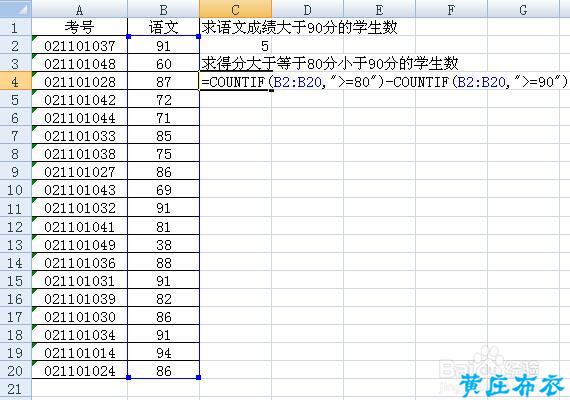Image resolution: width=570 pixels, height=400 pixels.
Task: Select column C header
Action: click(x=235, y=9)
